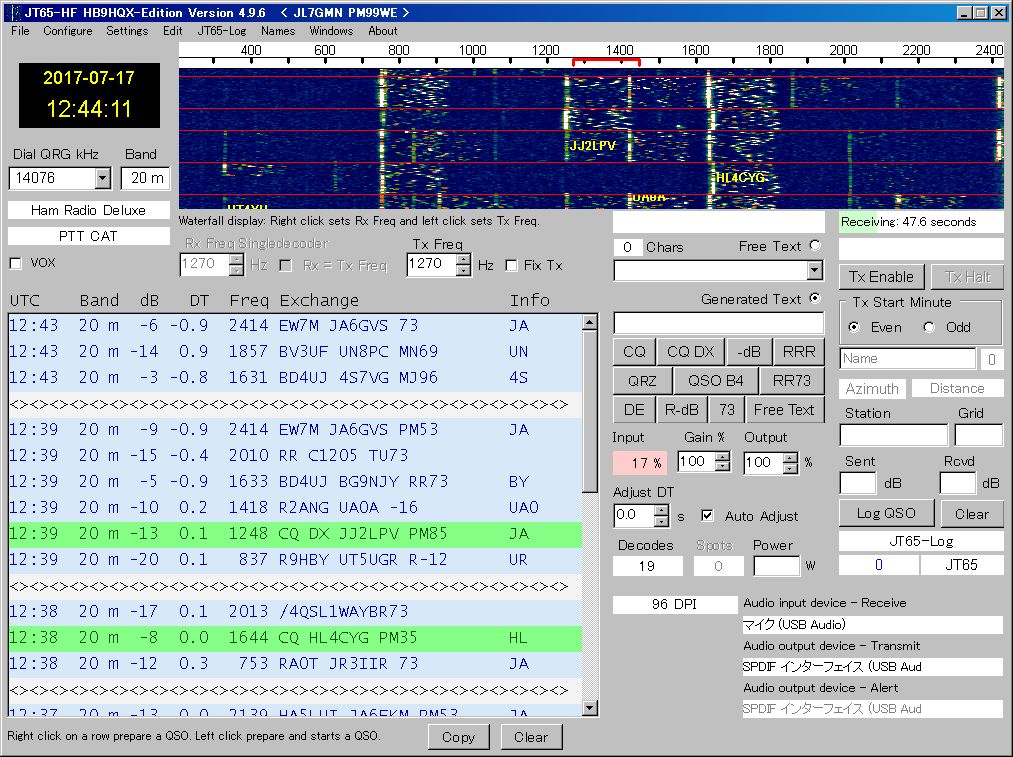Click the Clear button below decode list
This screenshot has width=1013, height=757.
click(x=530, y=737)
